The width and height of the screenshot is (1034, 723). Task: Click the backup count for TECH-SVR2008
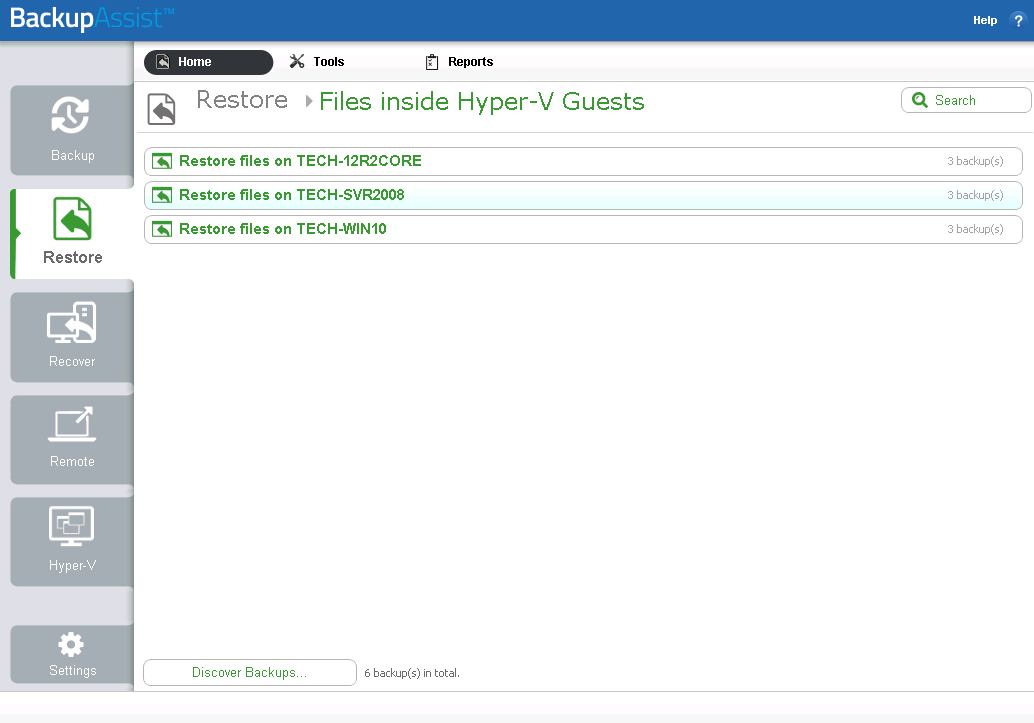tap(975, 195)
